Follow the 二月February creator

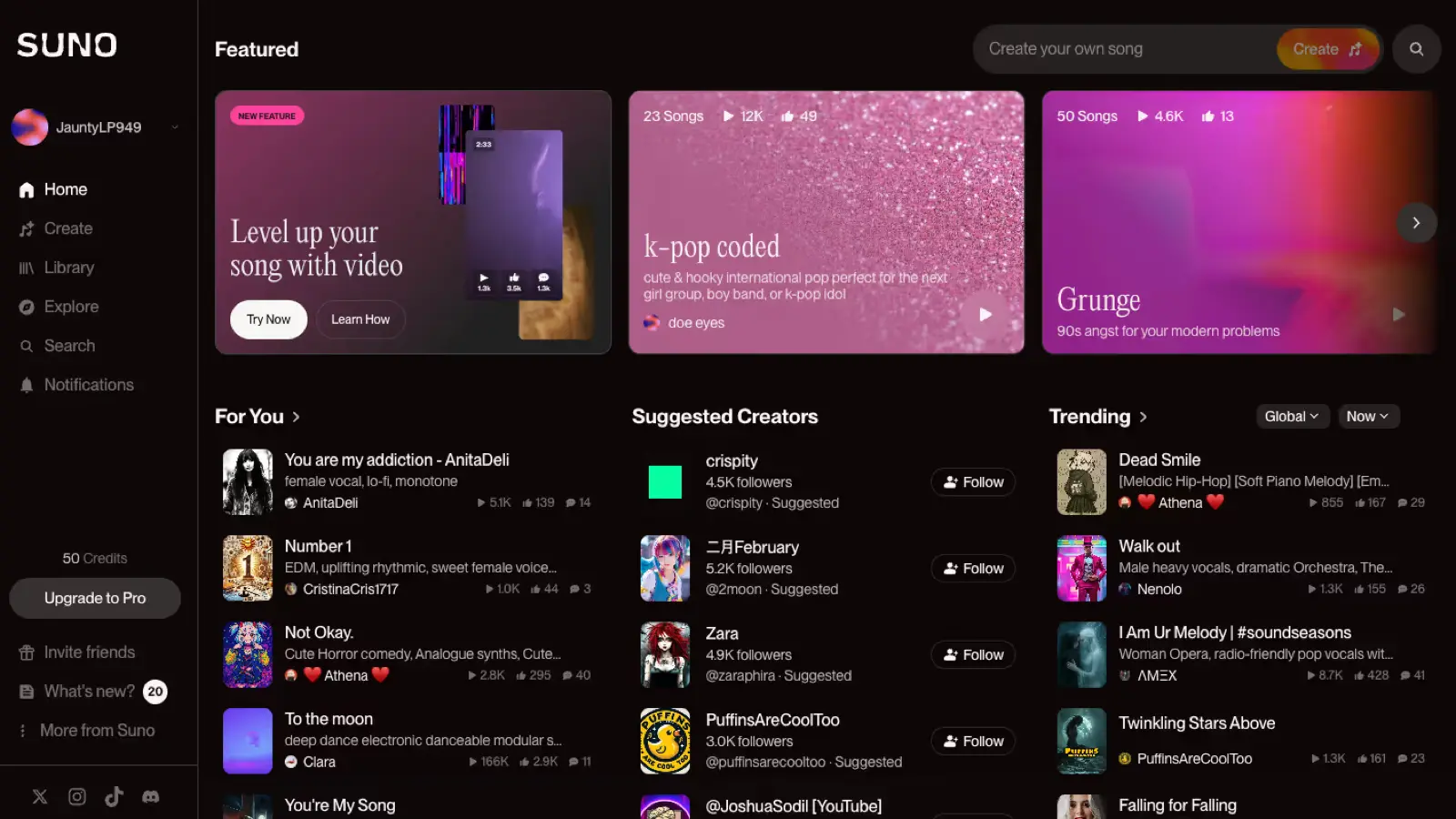tap(973, 569)
